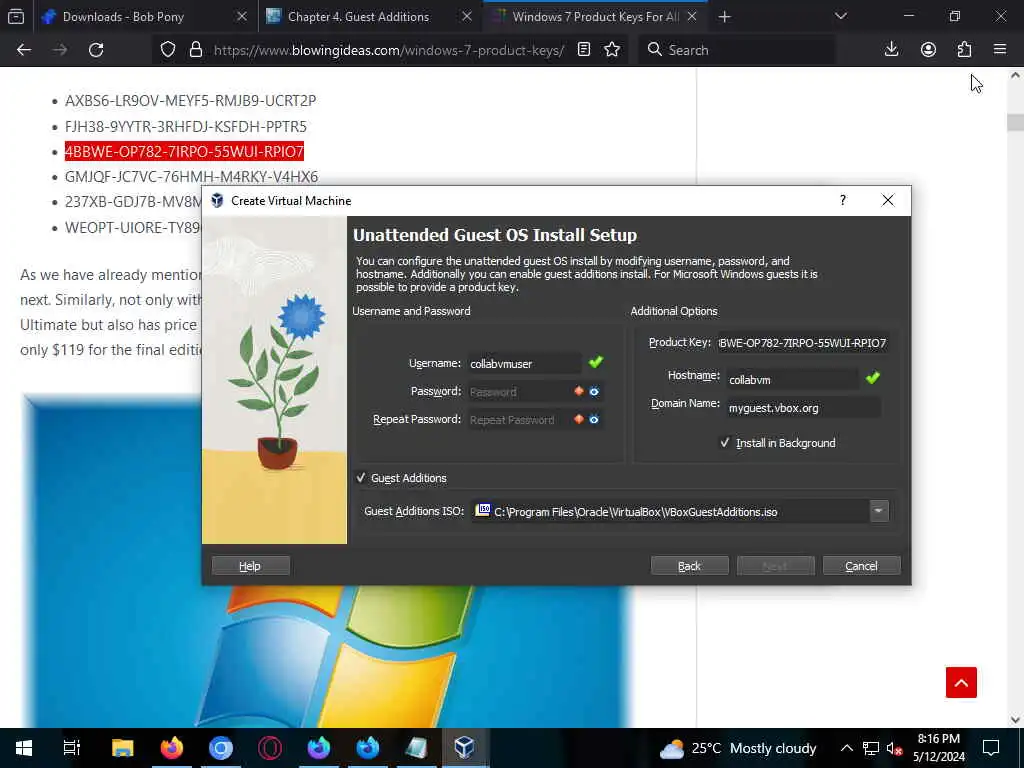Open the Firefox downloads panel
The height and width of the screenshot is (768, 1024).
[891, 50]
